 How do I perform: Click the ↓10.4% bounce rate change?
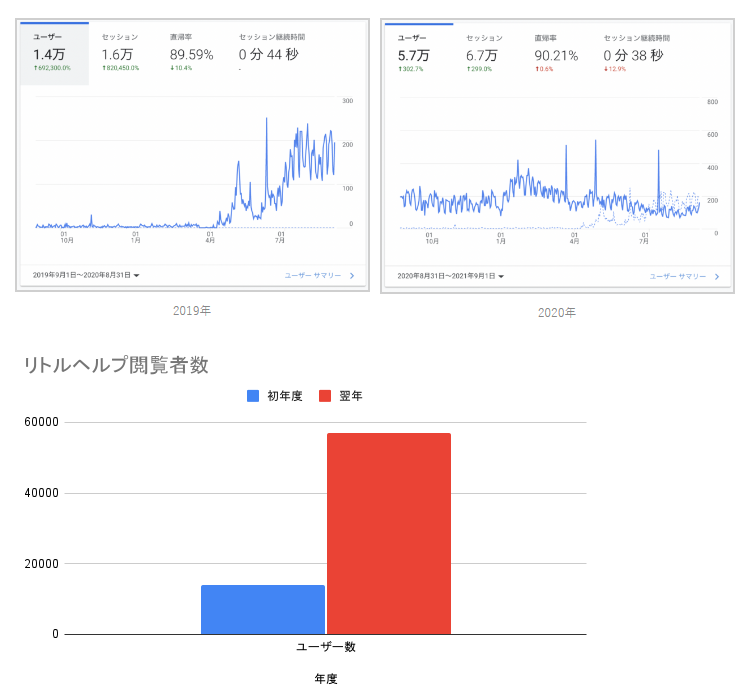(x=181, y=68)
